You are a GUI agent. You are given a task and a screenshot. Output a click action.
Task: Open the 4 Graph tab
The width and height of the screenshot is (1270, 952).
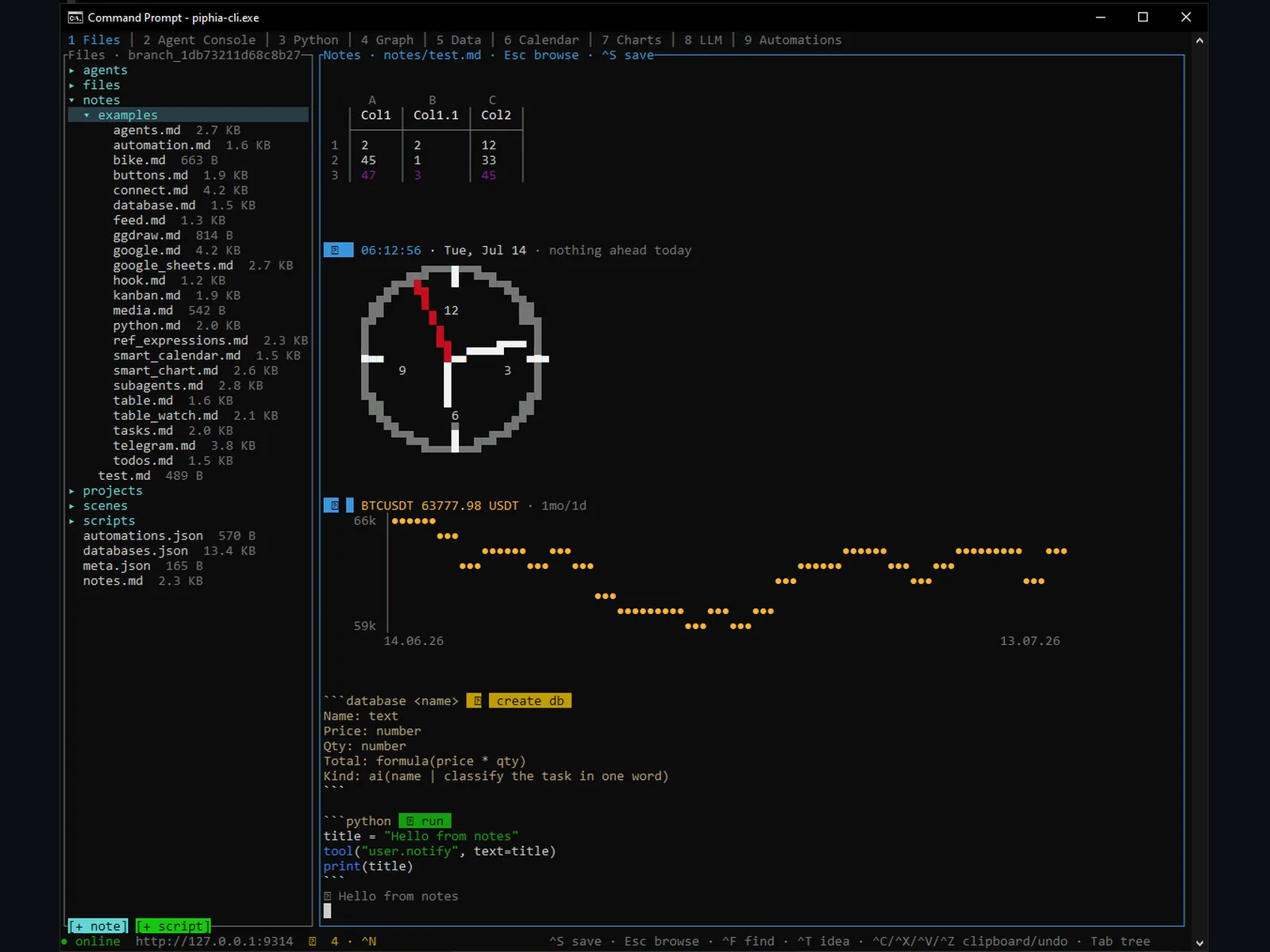[387, 40]
